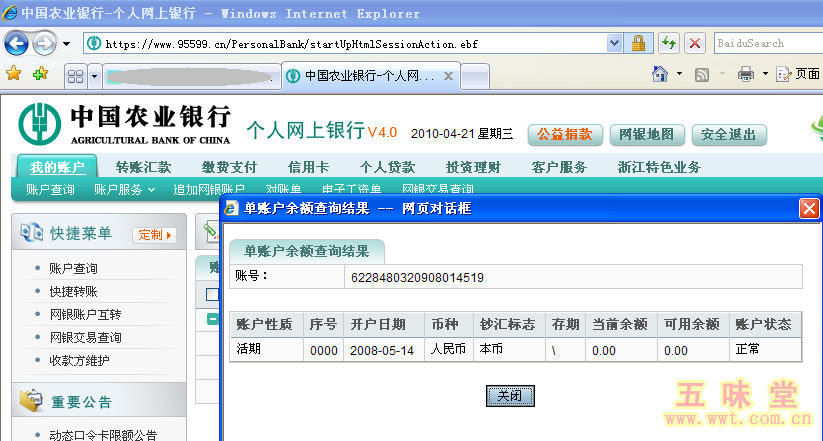
Task: Click the 定制 button beside 快捷菜单
Action: click(154, 235)
